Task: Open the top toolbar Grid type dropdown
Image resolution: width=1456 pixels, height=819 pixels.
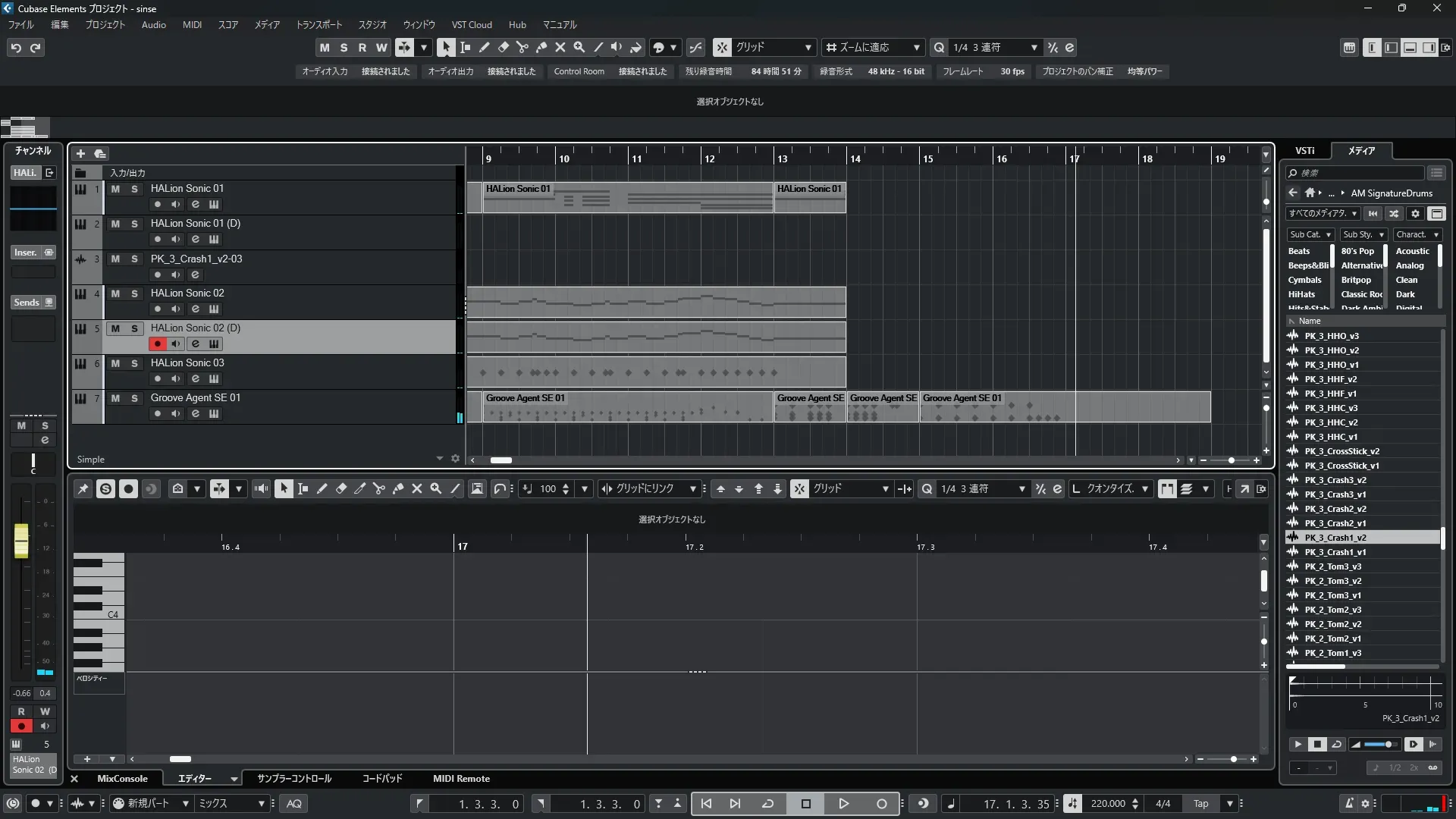Action: pos(773,47)
